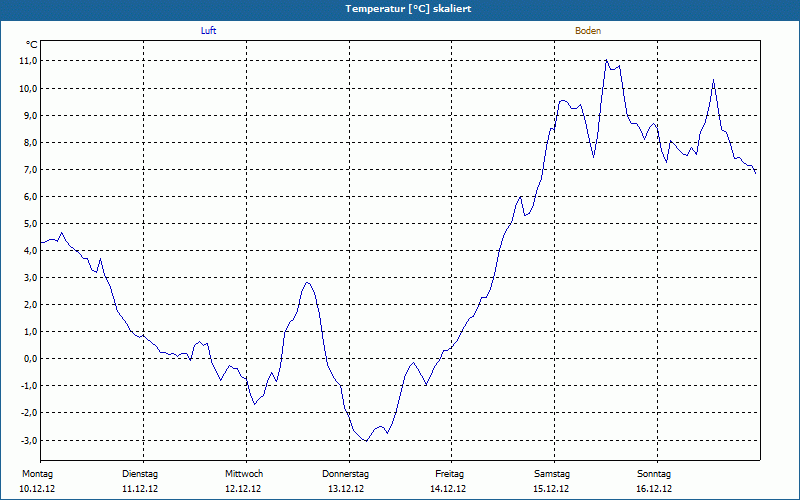Click the curve's 2.8 °C peak on Mittwoch

pos(307,282)
